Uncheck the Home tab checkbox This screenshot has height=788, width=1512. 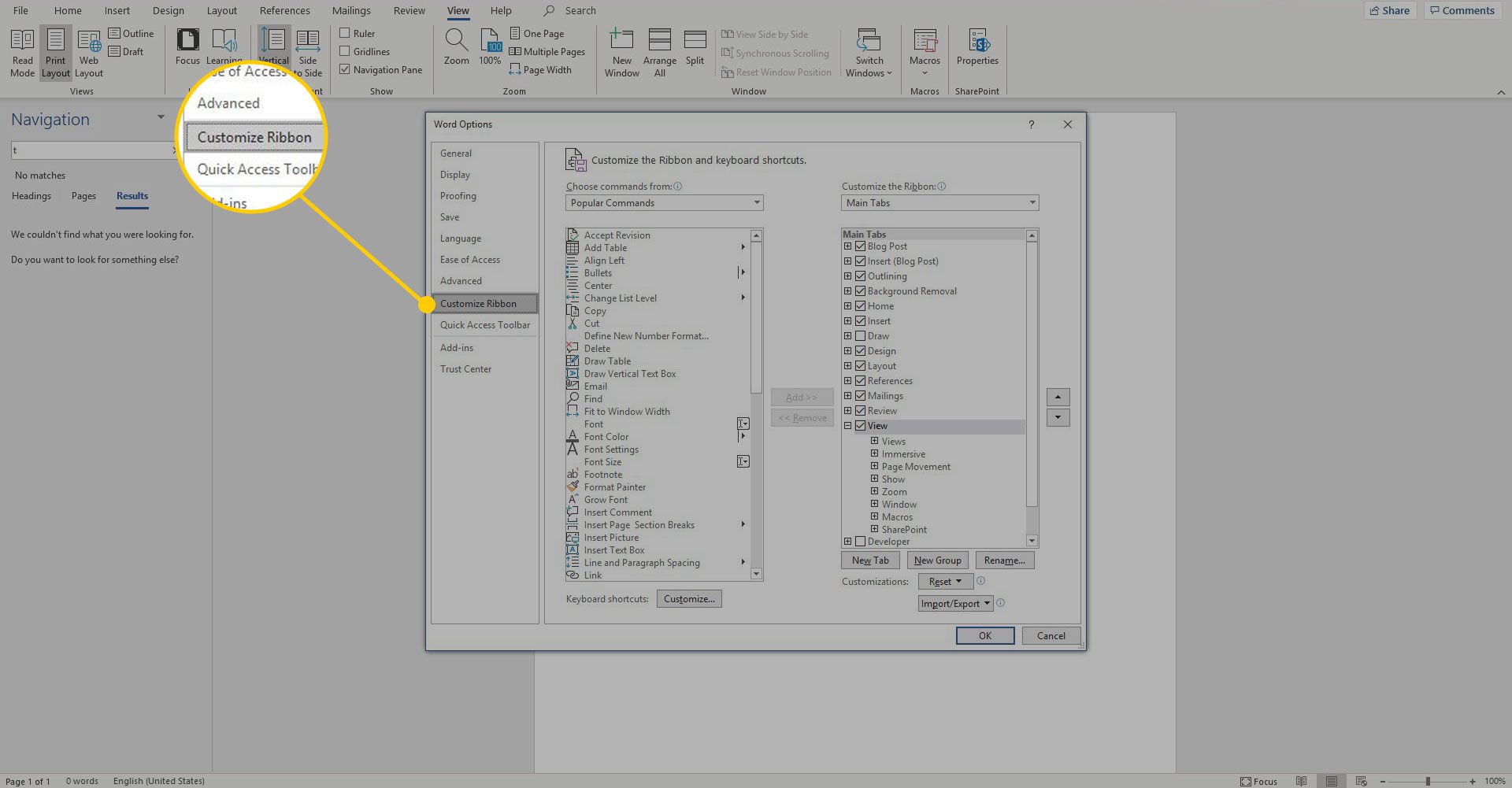[860, 306]
